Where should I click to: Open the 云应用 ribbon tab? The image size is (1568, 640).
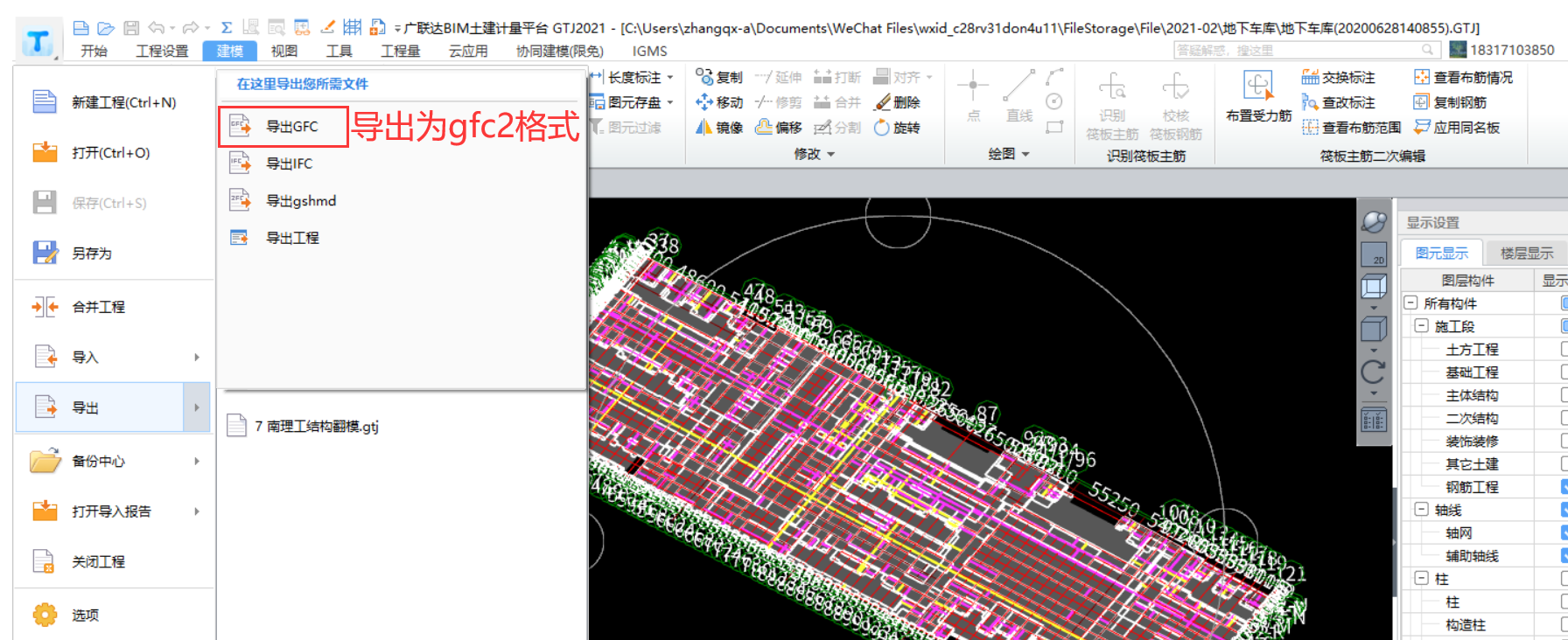(468, 51)
